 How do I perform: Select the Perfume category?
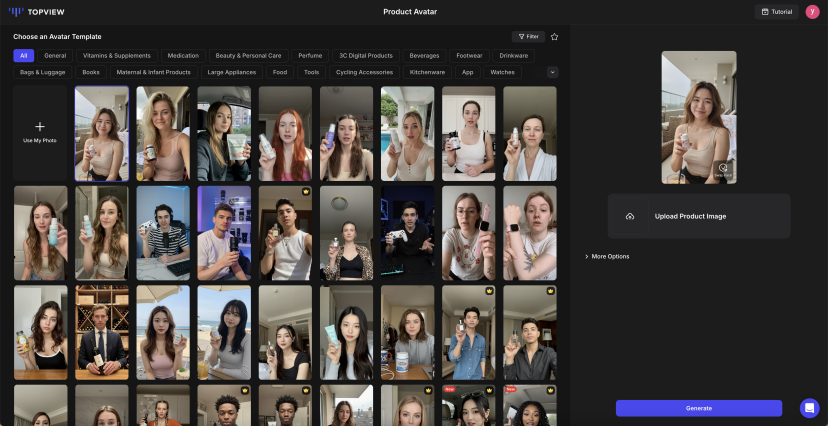click(310, 55)
